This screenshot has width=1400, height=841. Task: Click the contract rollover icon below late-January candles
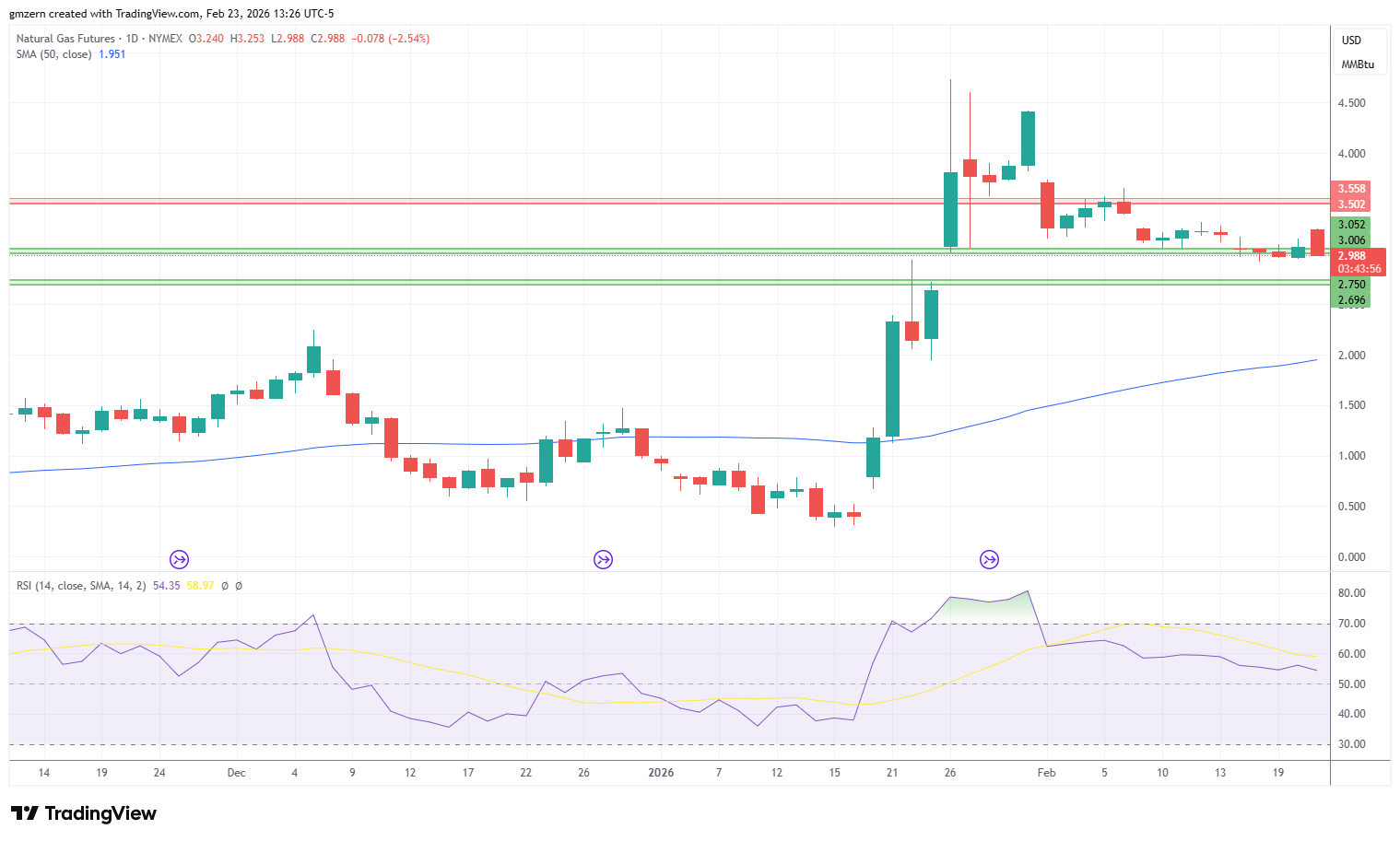(x=989, y=559)
